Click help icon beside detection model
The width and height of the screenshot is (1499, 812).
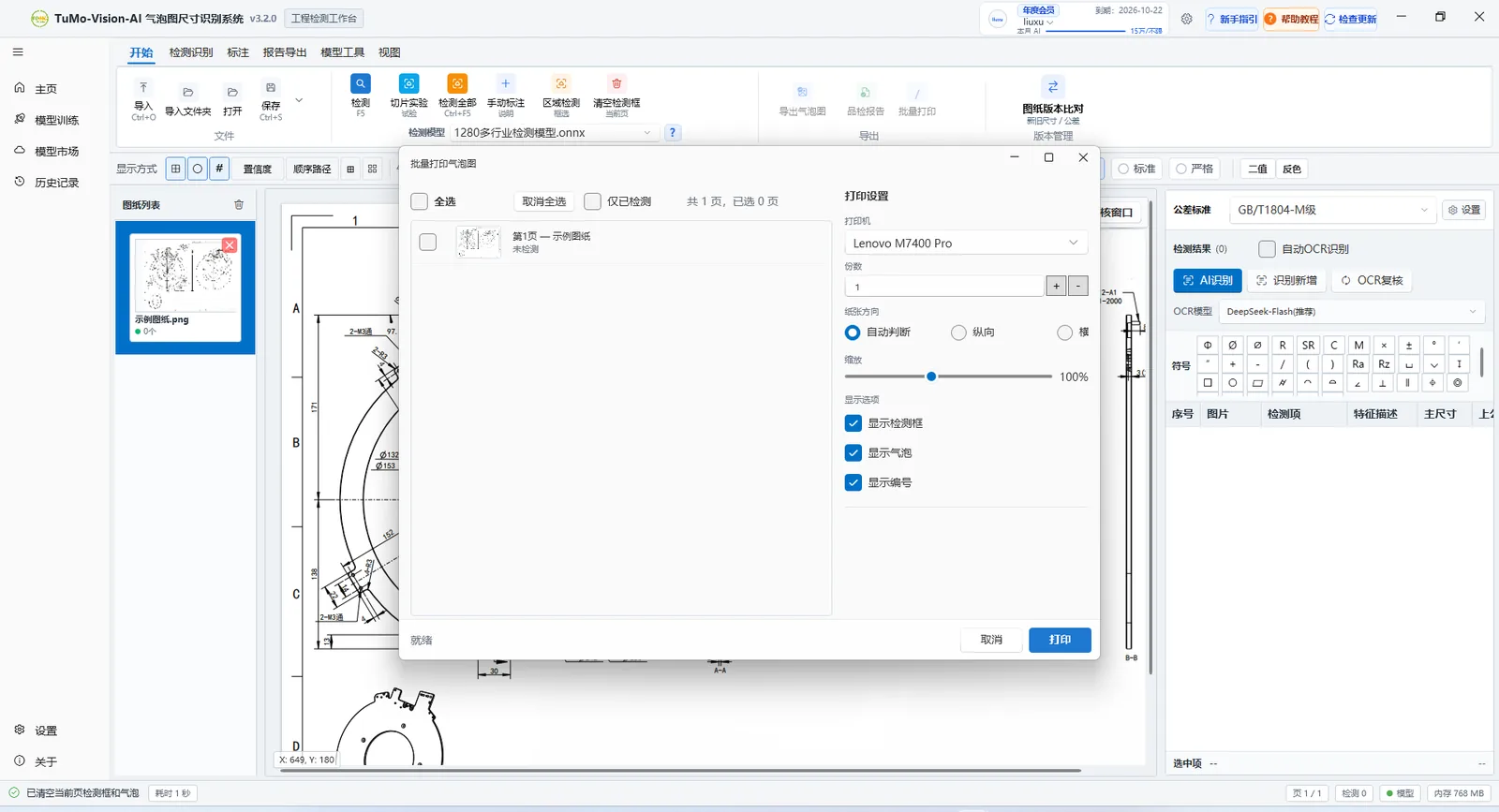(x=672, y=133)
